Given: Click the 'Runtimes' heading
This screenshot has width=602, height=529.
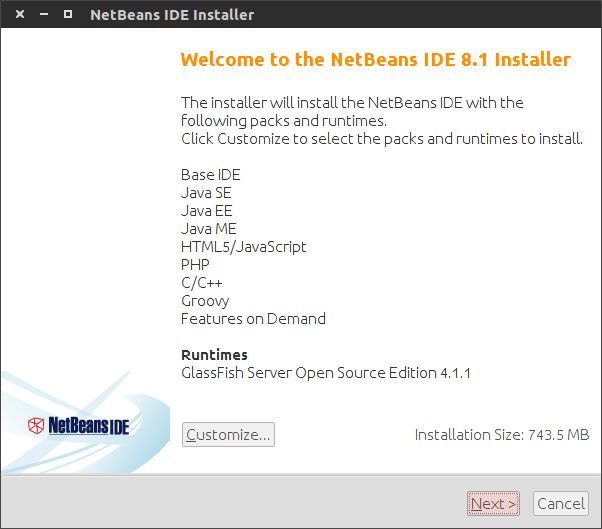Looking at the screenshot, I should click(x=214, y=355).
